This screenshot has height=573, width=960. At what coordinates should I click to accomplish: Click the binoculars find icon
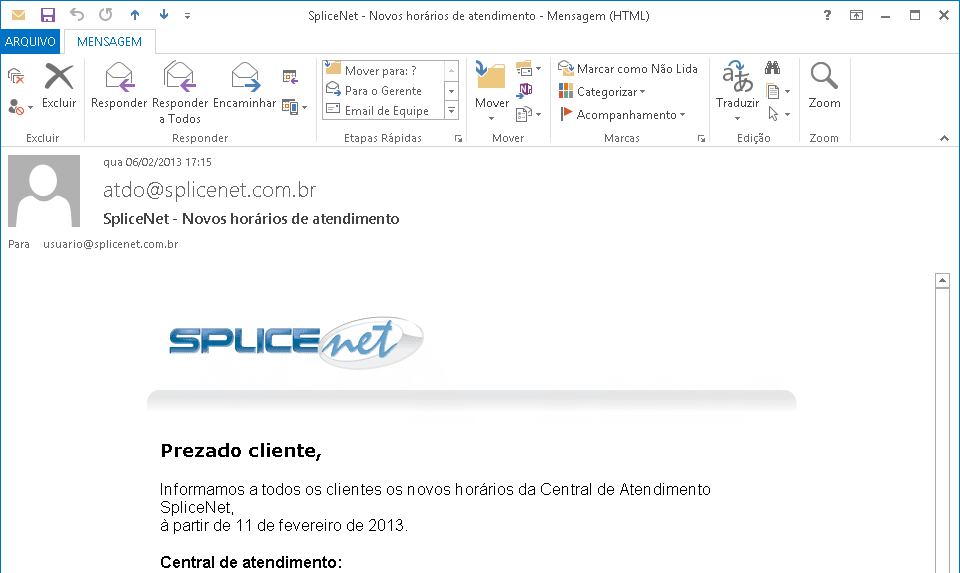[x=772, y=68]
